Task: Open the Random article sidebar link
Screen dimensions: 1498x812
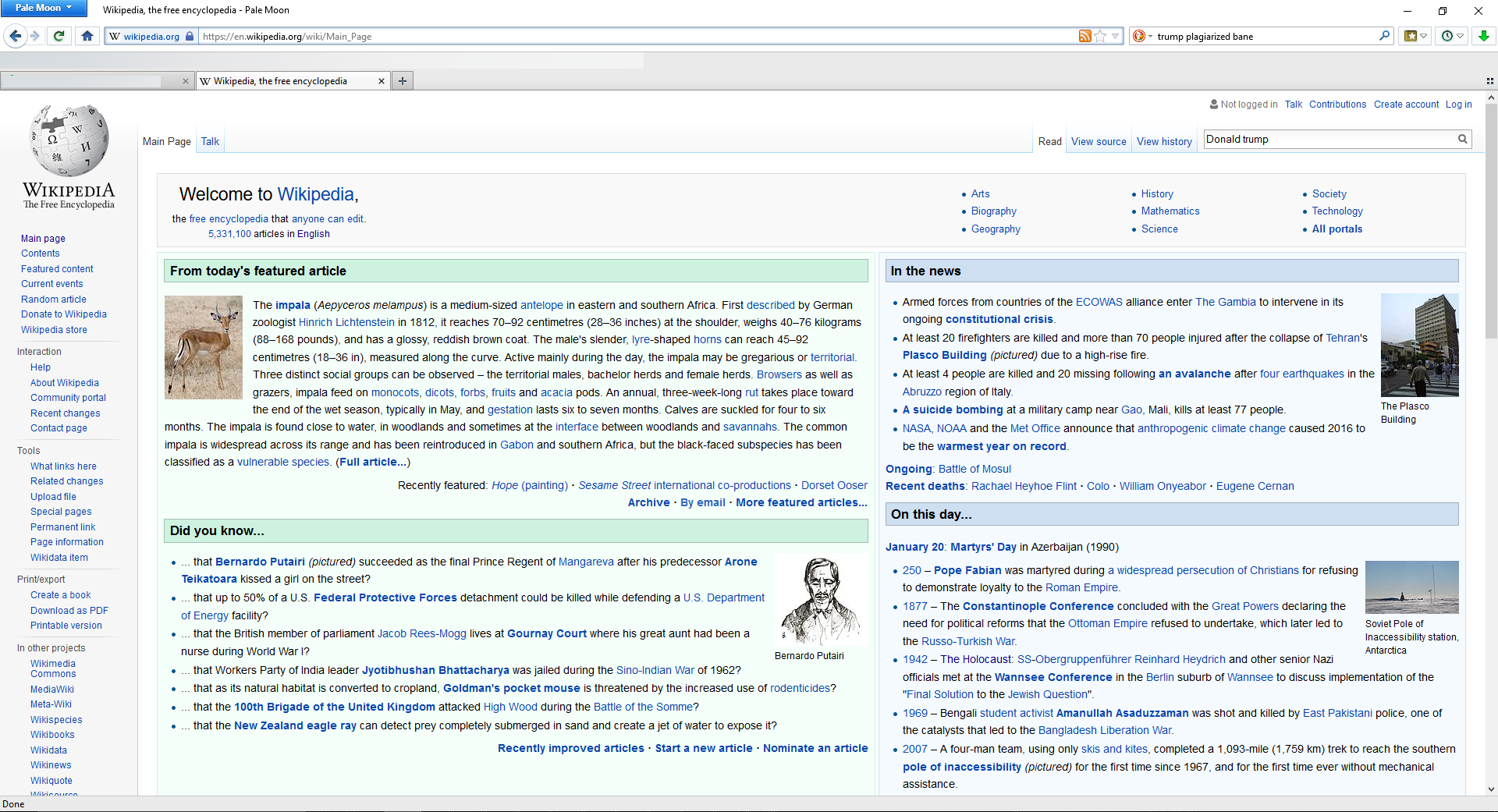Action: (x=54, y=299)
